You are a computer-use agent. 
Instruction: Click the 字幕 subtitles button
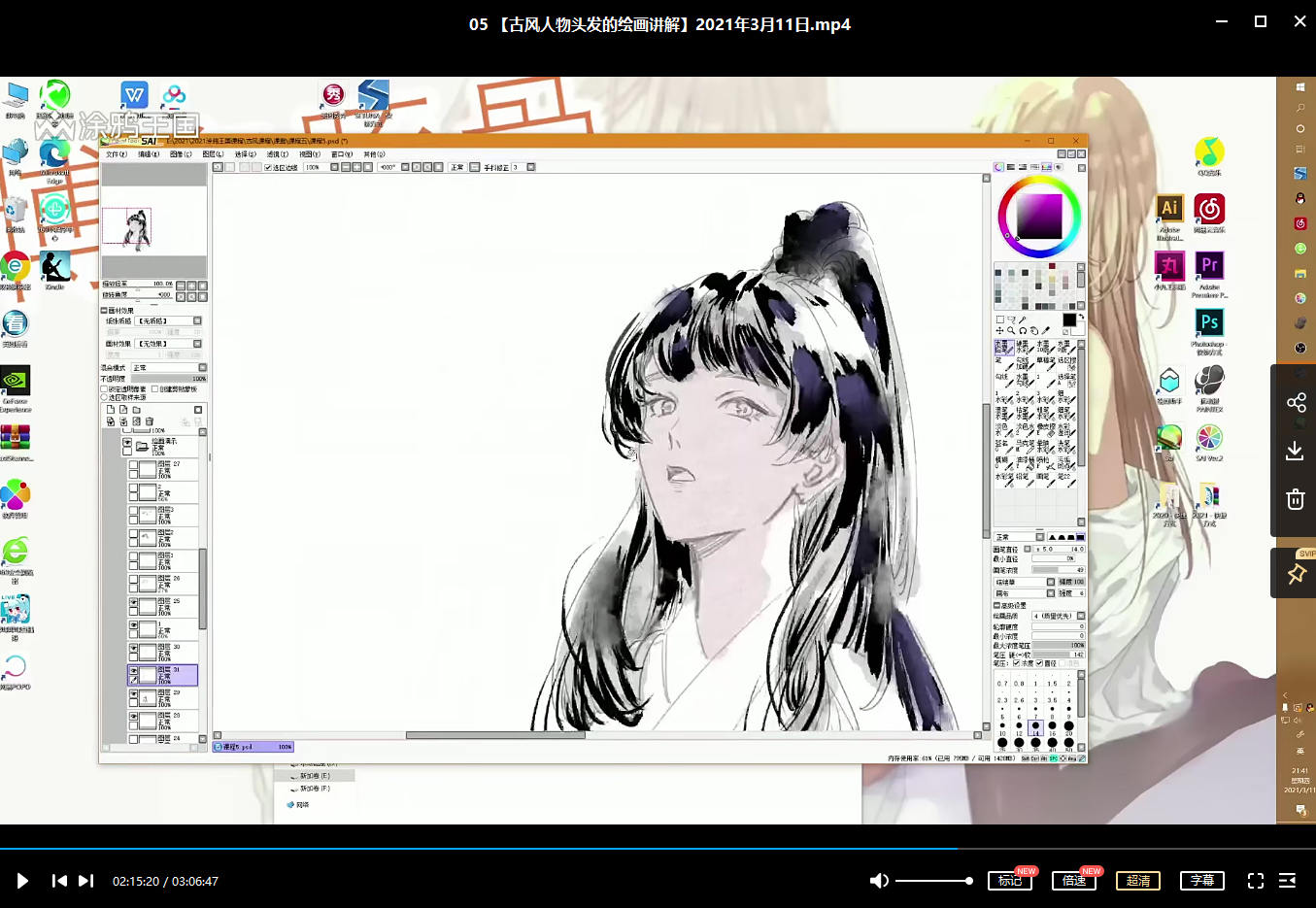[x=1201, y=881]
